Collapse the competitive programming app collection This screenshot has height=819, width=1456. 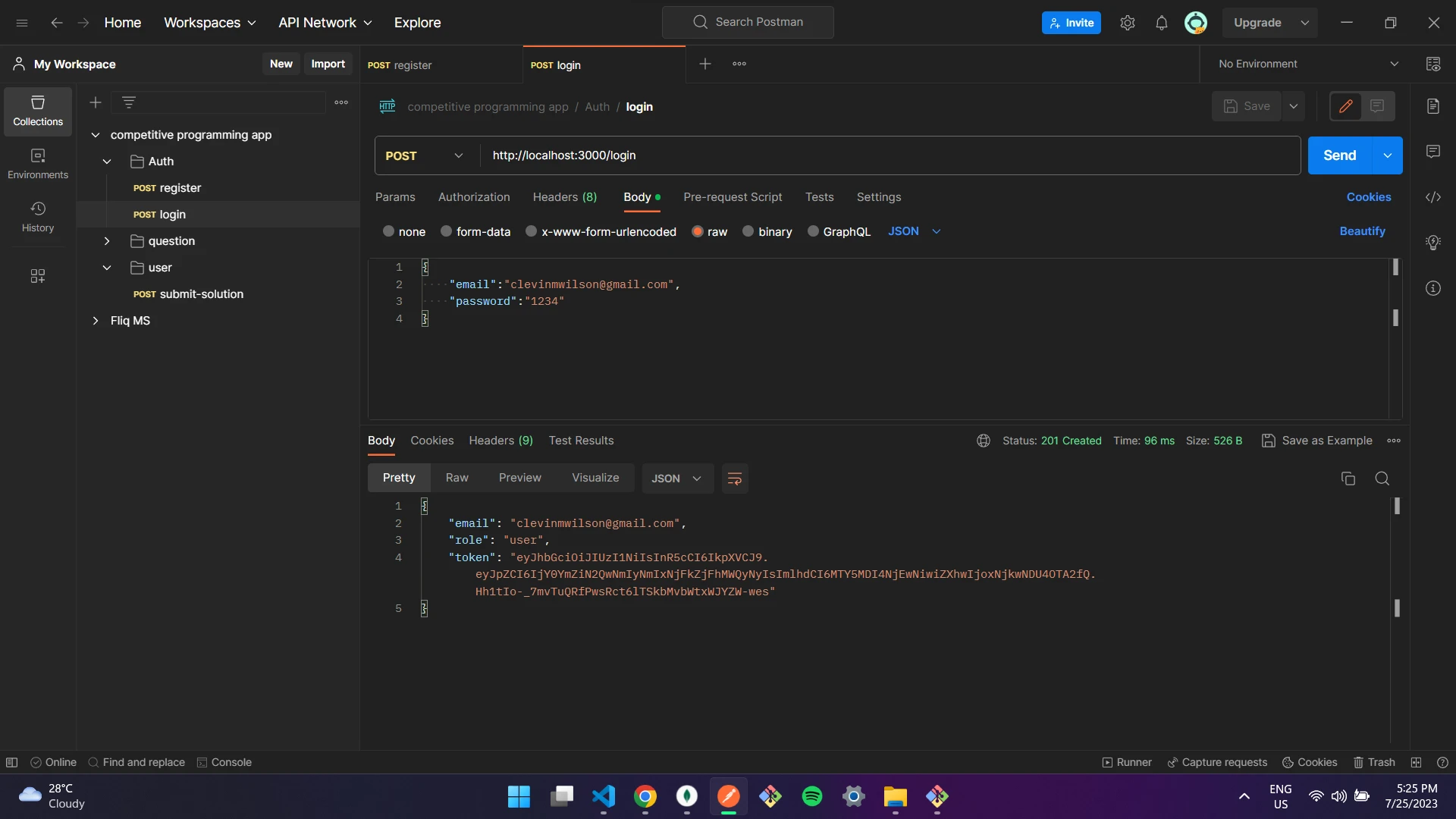[96, 135]
